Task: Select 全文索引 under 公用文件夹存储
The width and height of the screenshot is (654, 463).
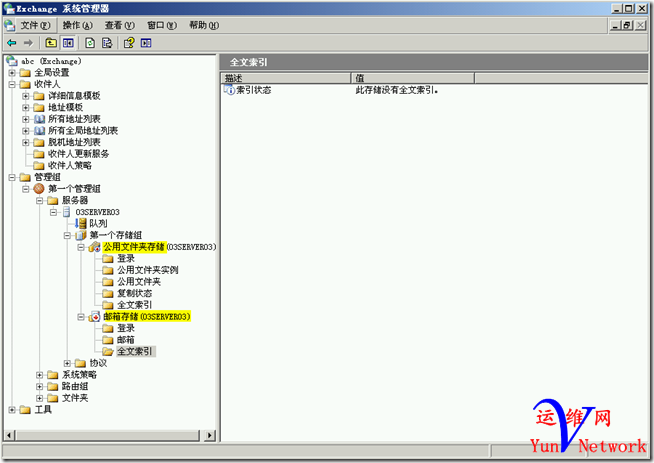Action: coord(134,305)
